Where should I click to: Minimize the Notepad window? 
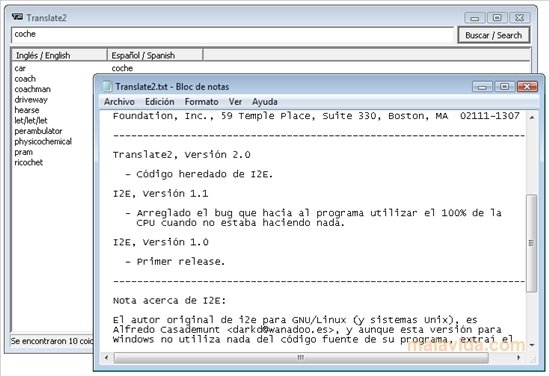click(482, 86)
